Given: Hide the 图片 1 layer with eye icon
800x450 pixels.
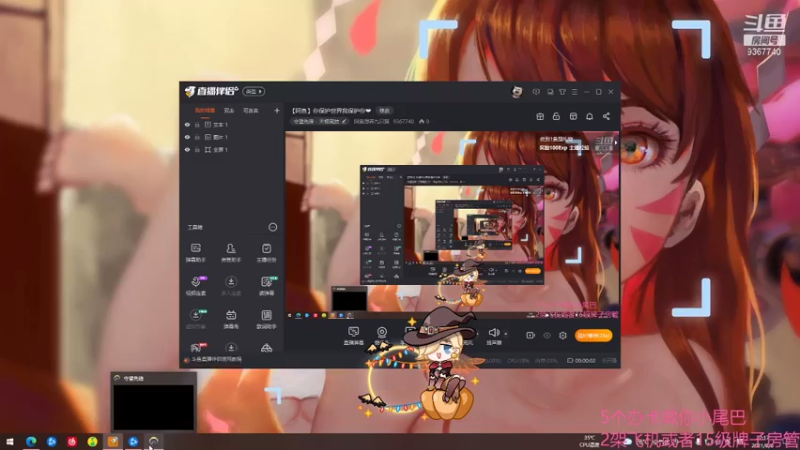Looking at the screenshot, I should (x=187, y=137).
